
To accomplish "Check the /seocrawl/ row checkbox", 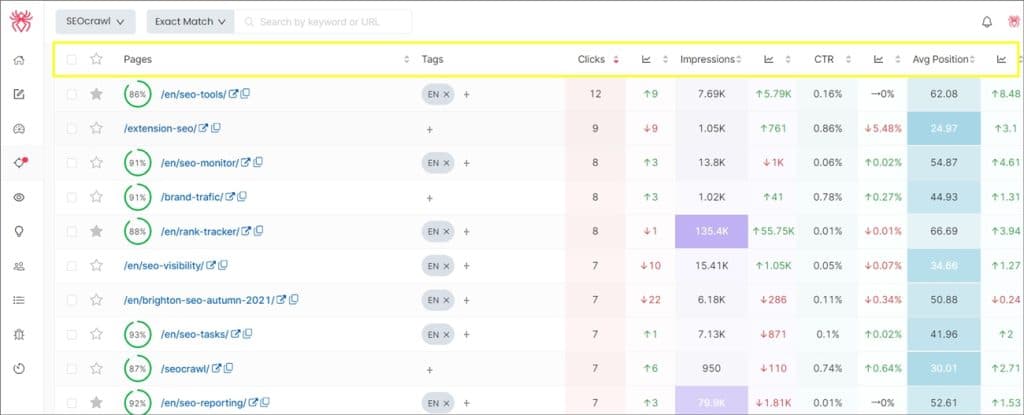I will (x=71, y=369).
